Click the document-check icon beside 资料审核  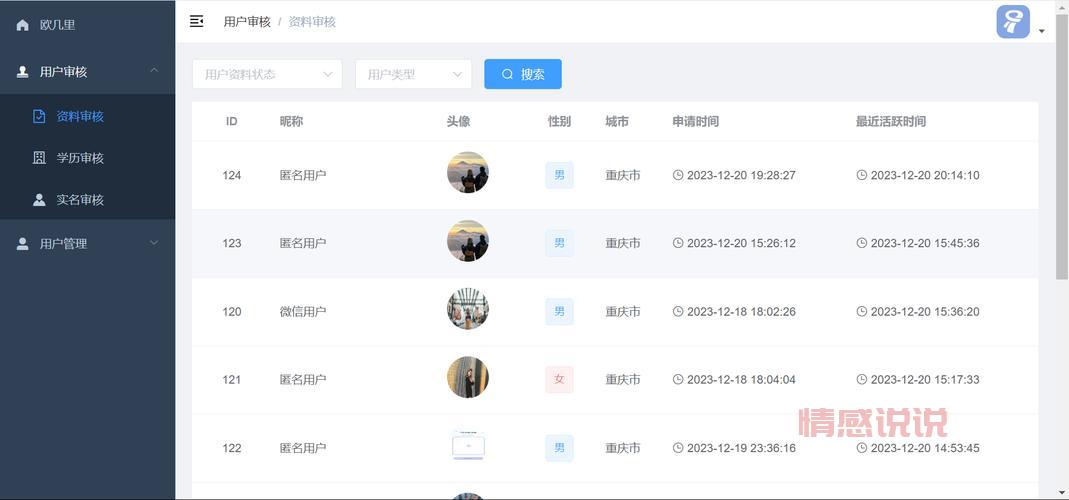click(40, 117)
